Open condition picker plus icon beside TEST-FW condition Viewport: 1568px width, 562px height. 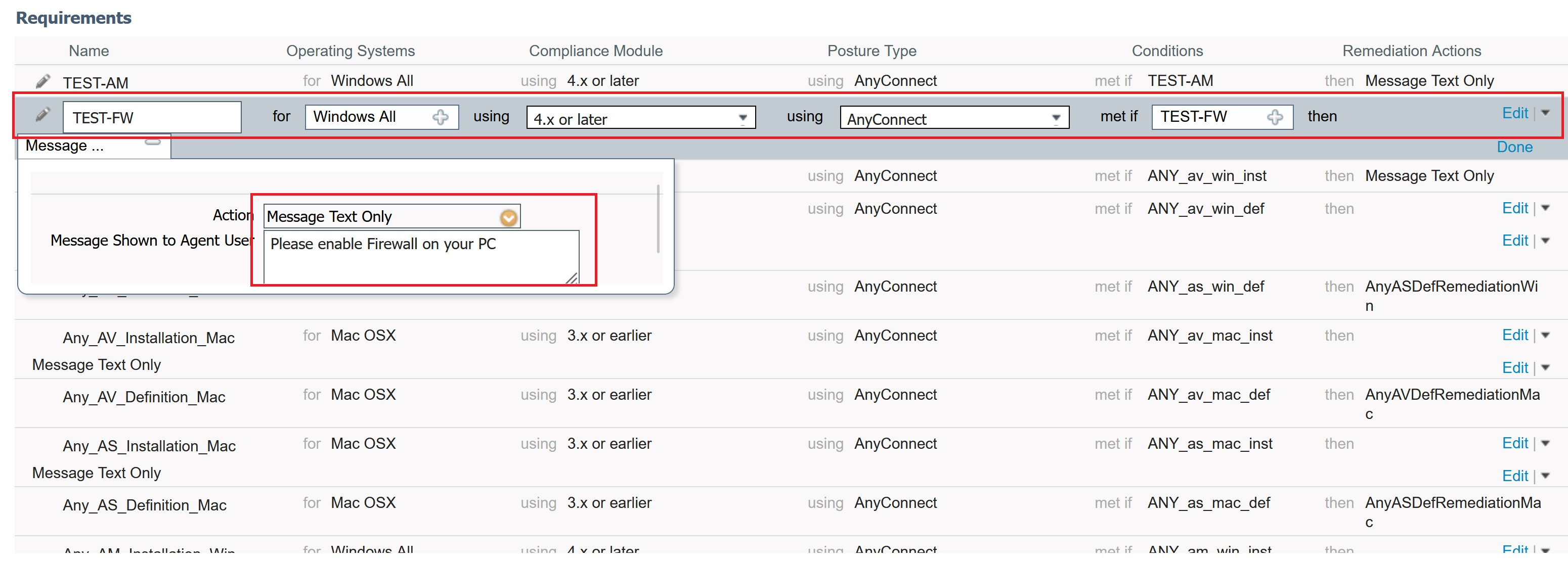pos(1275,116)
